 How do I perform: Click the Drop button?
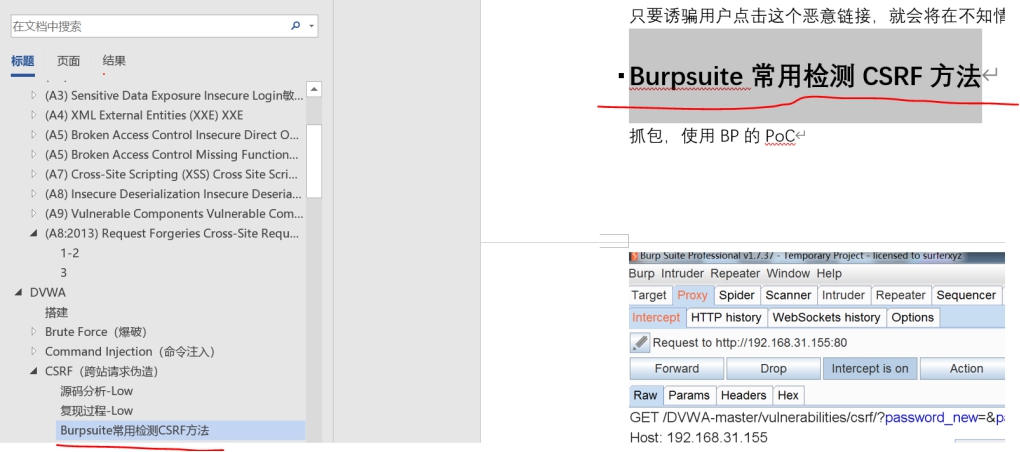pyautogui.click(x=773, y=369)
